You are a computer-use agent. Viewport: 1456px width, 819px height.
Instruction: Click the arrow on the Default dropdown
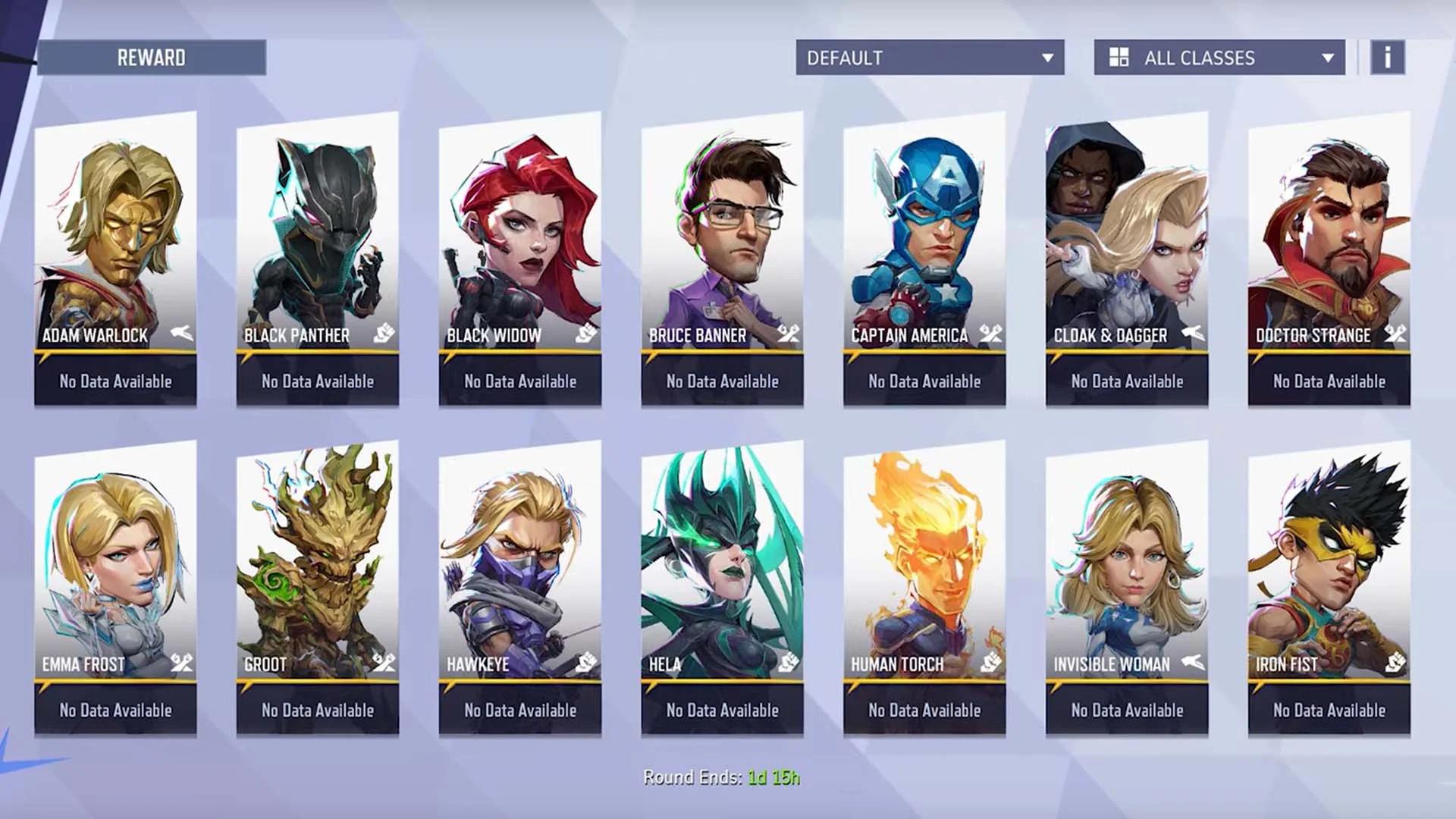[x=1047, y=58]
